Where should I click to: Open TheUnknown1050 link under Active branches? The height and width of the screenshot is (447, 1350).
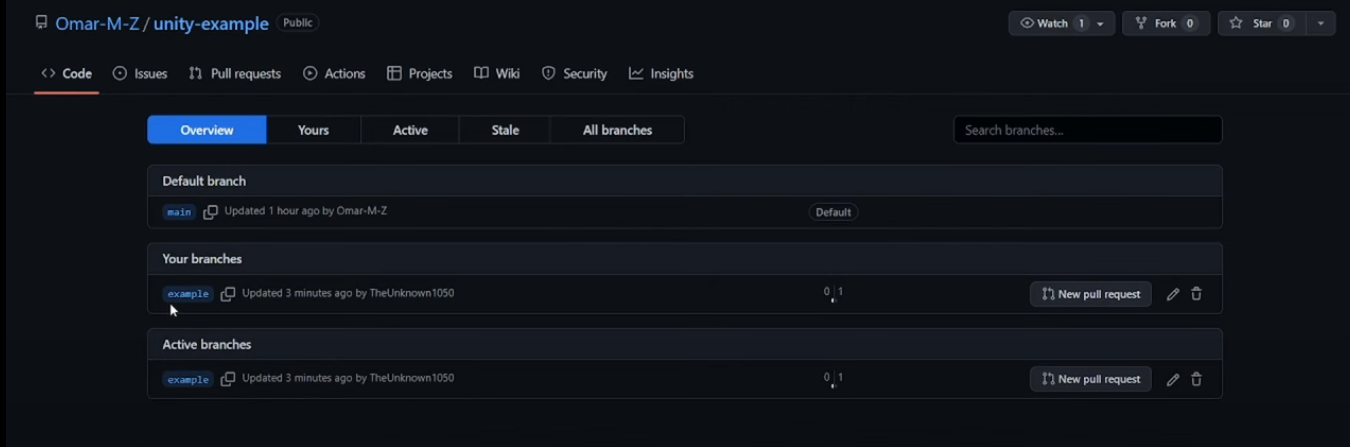(x=412, y=378)
